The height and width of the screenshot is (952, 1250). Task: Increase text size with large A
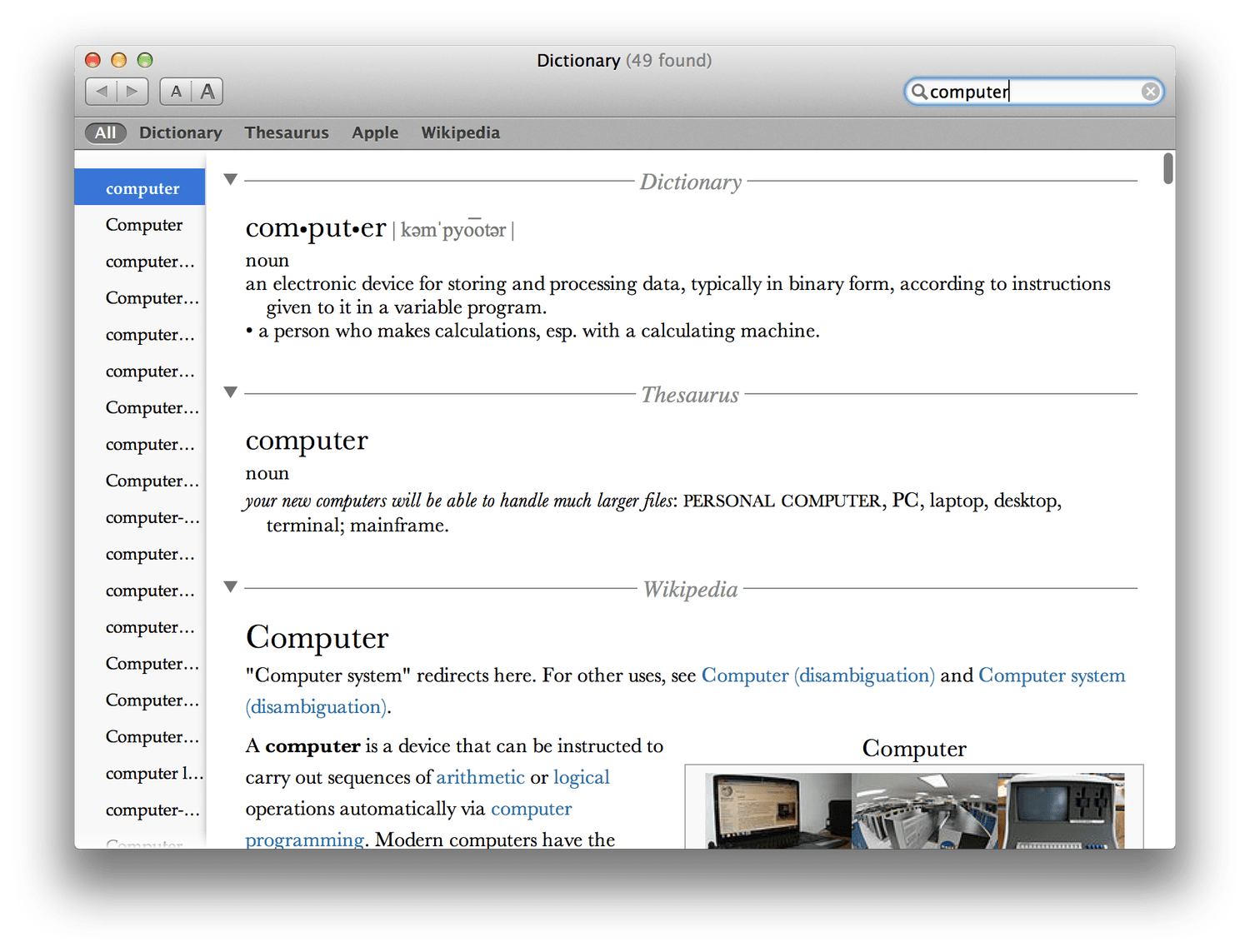tap(207, 92)
